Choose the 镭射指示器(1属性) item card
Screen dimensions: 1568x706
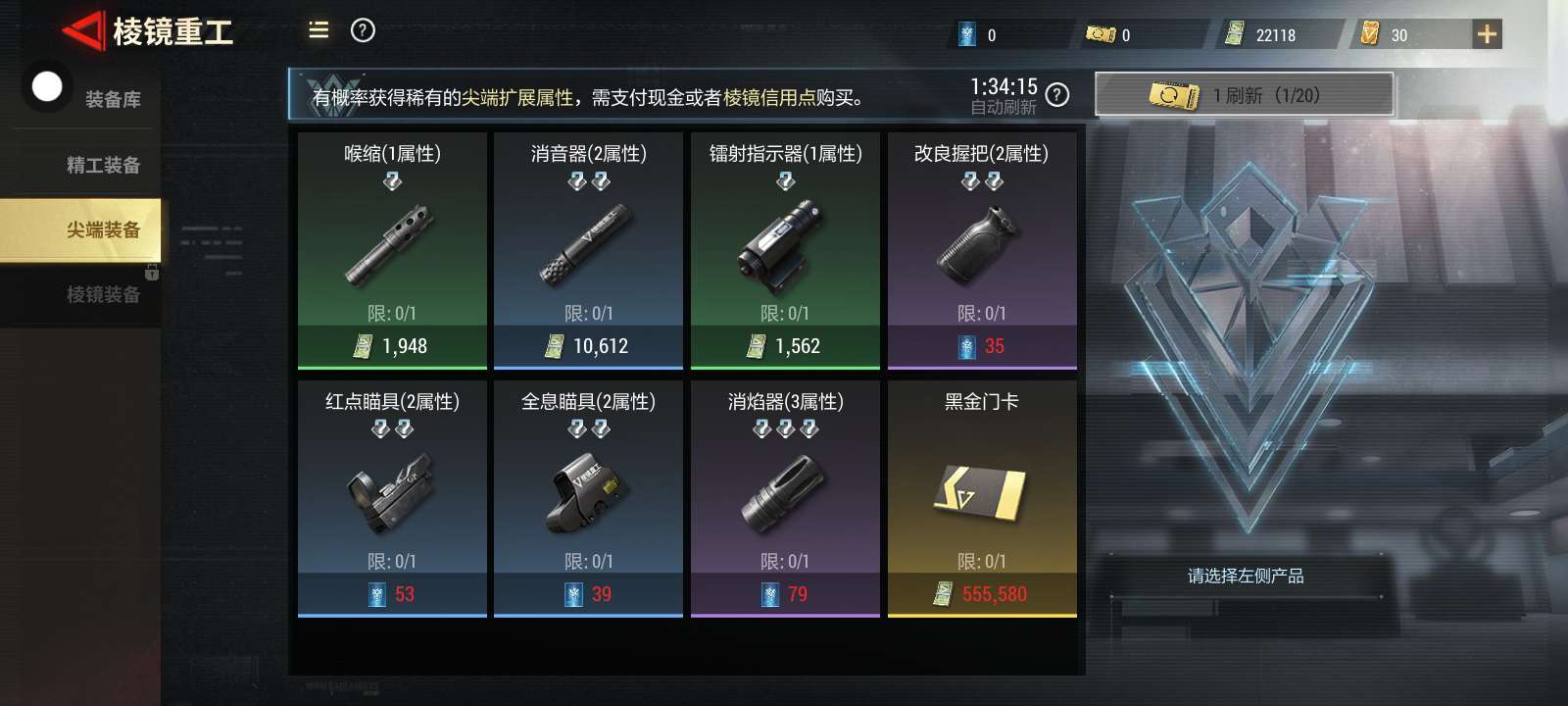pos(785,251)
